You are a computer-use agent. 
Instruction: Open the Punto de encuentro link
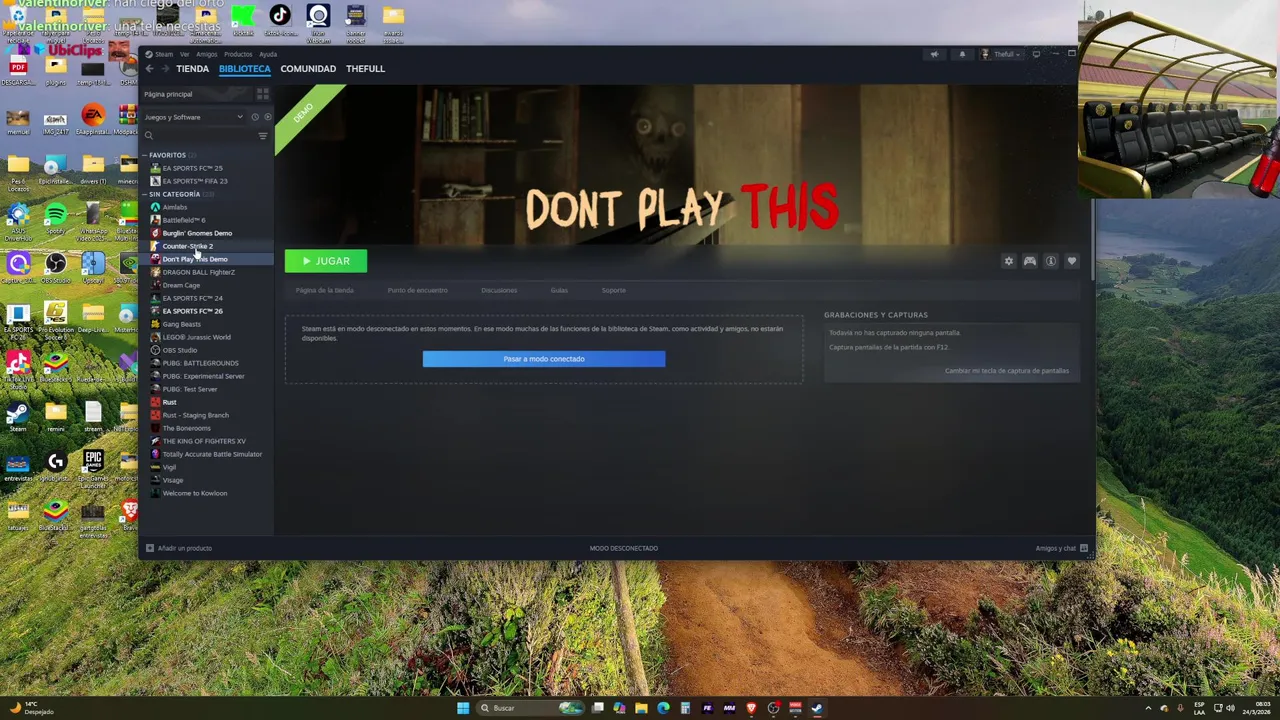pos(417,290)
